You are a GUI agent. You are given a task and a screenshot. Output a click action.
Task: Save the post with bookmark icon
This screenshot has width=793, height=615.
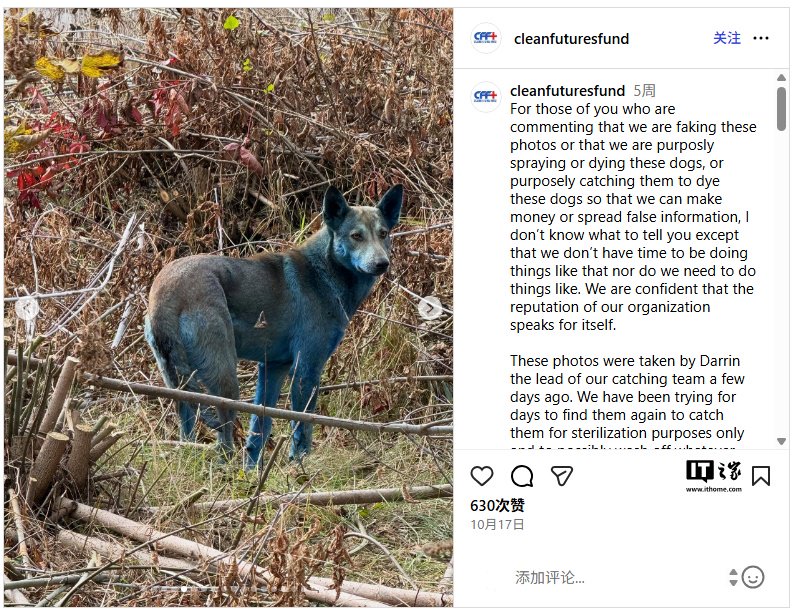click(761, 476)
